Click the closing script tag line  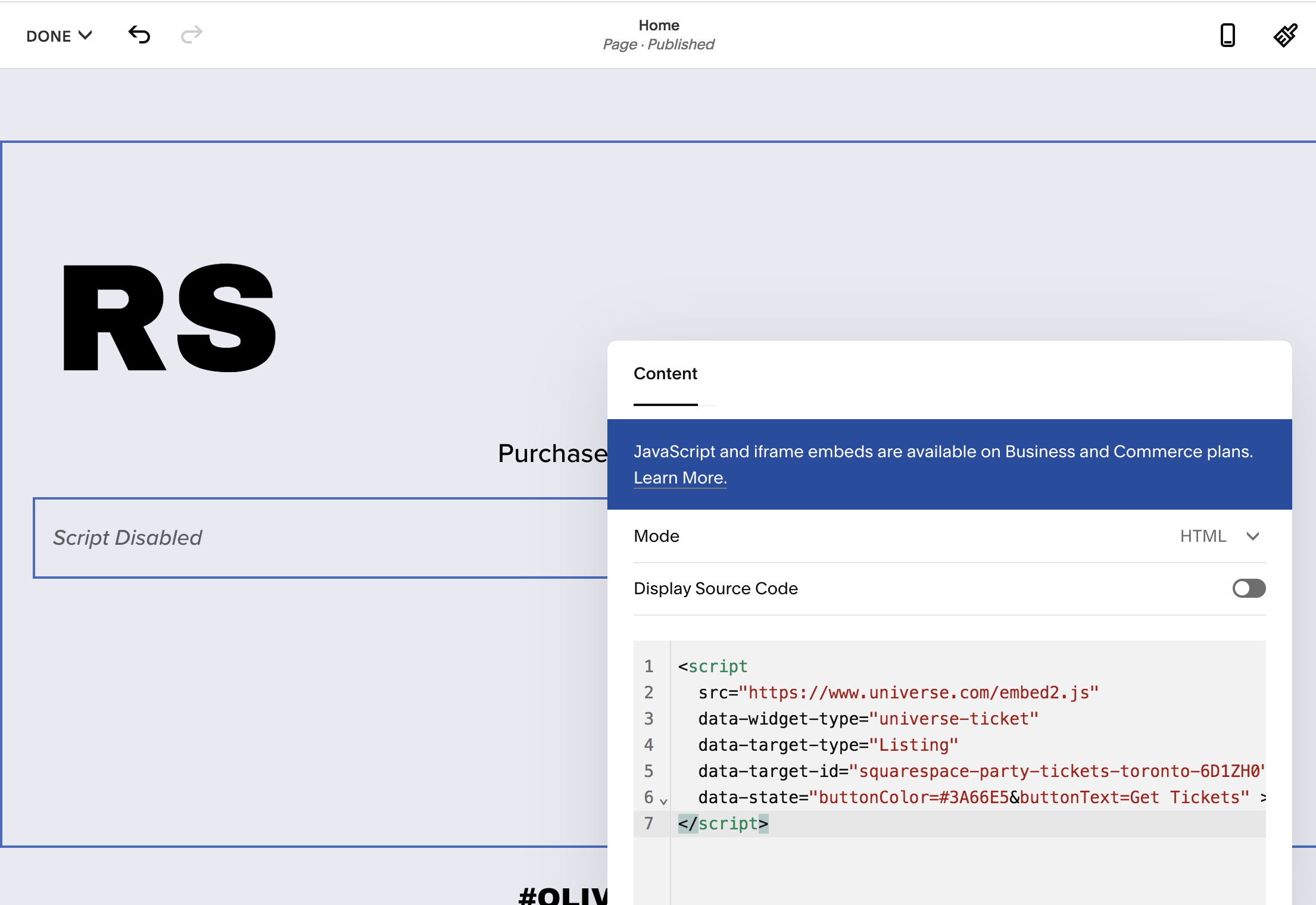click(723, 823)
